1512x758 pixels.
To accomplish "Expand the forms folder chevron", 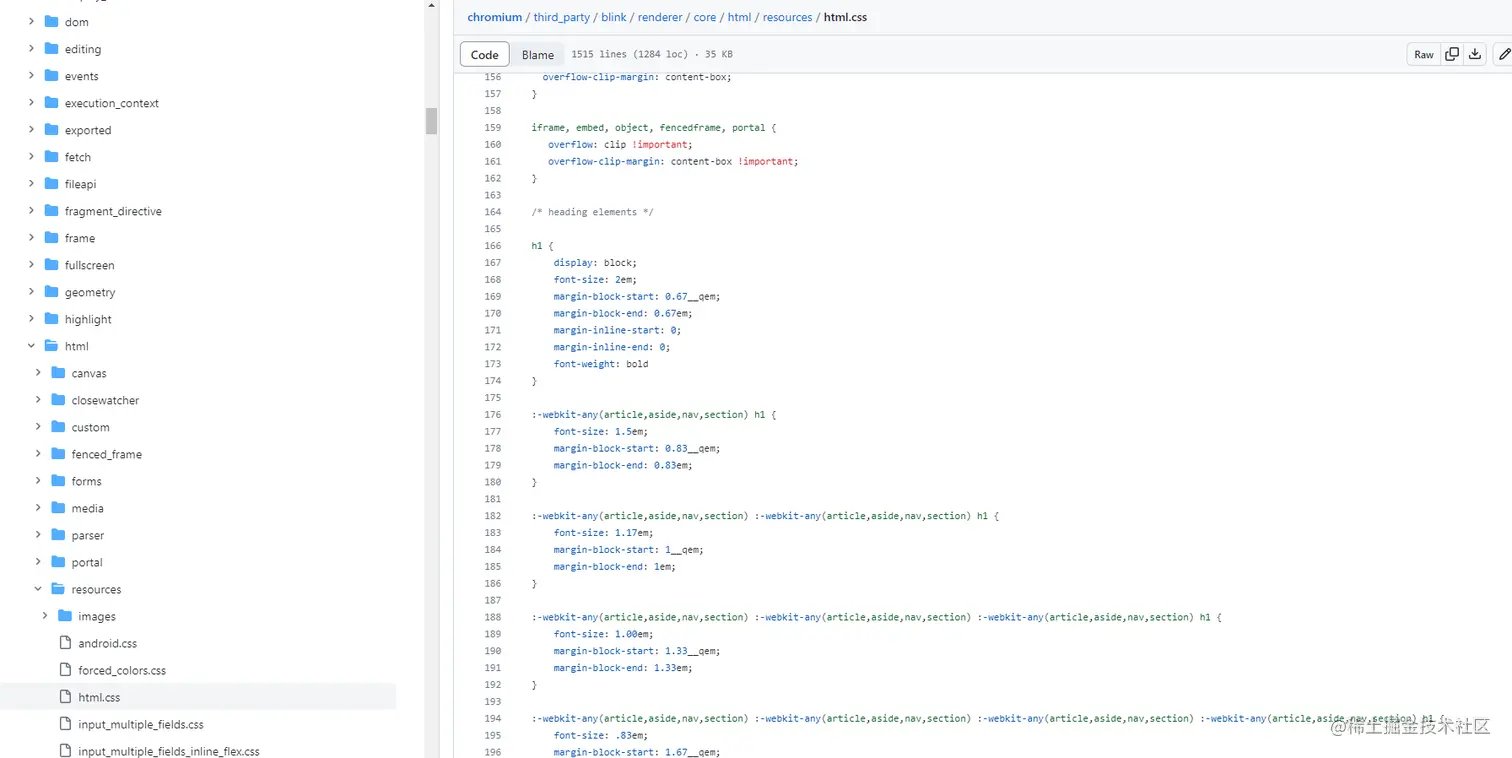I will click(38, 481).
